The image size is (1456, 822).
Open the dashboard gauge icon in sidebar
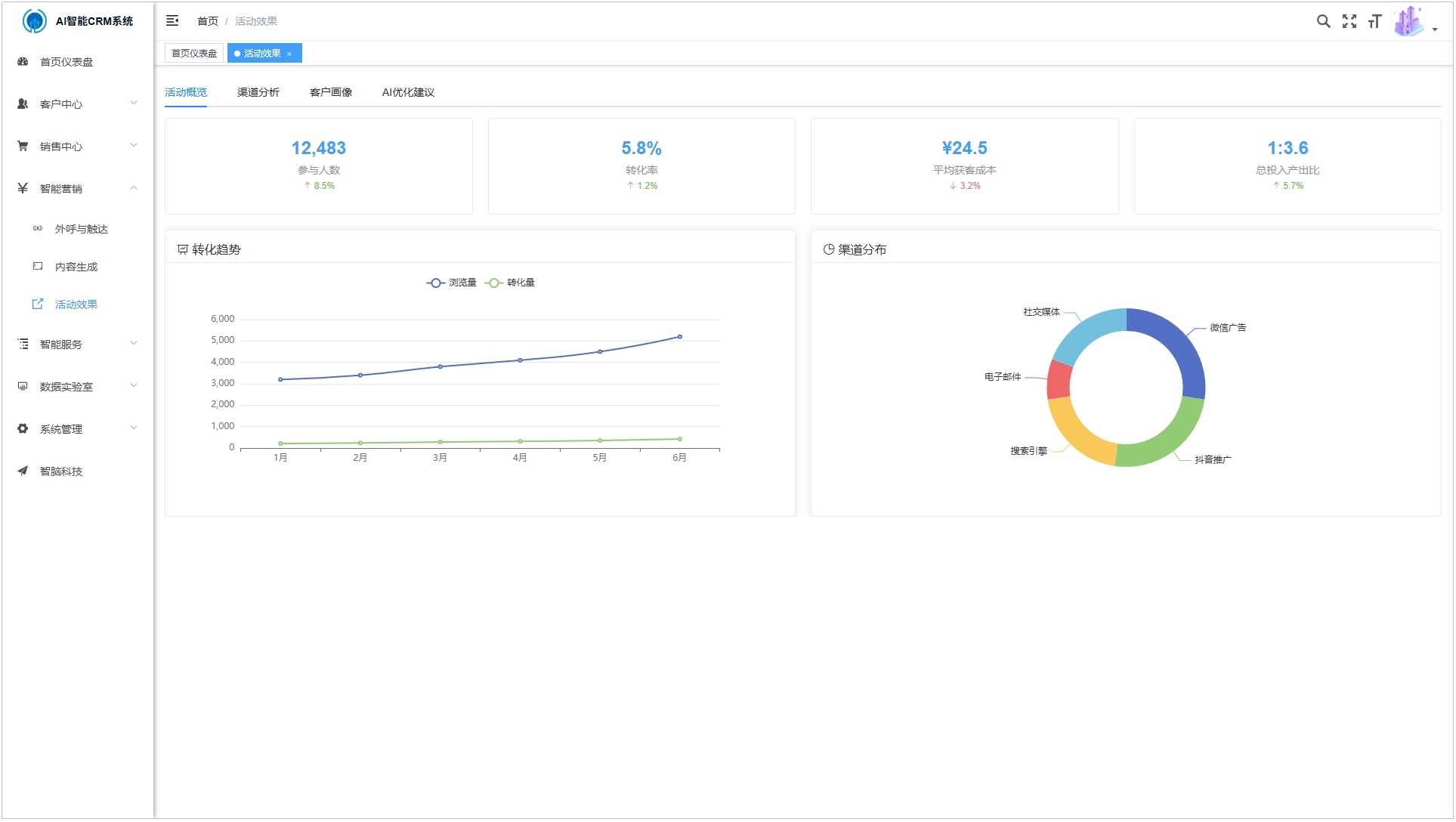tap(23, 62)
